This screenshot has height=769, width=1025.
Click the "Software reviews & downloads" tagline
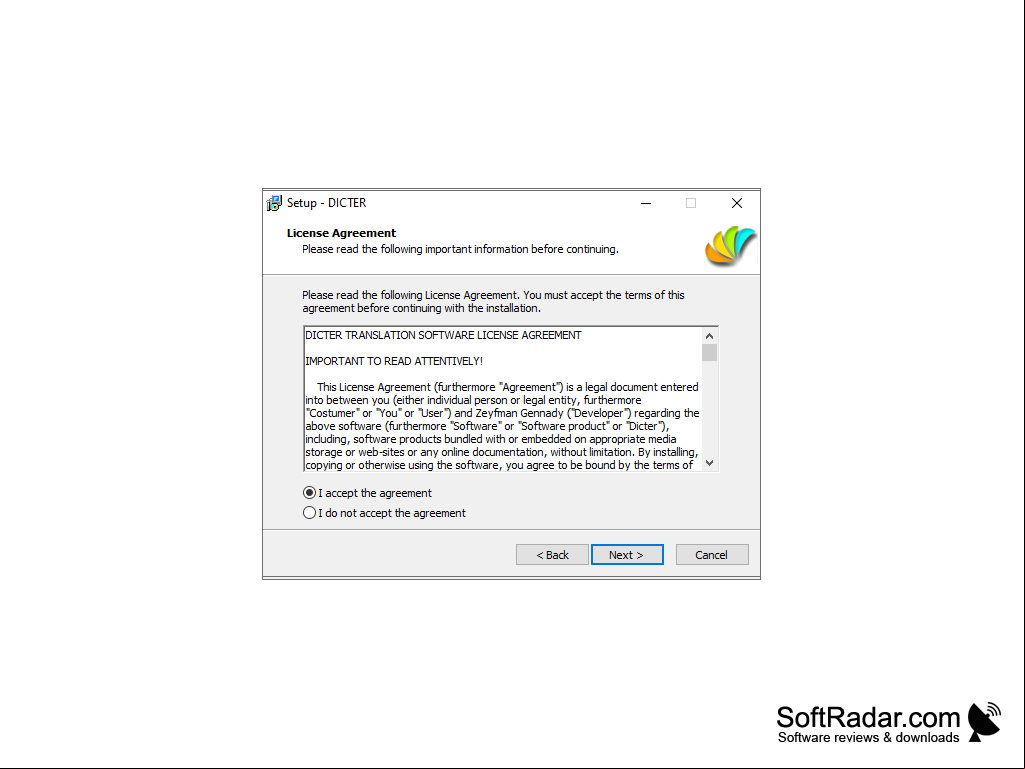tap(868, 738)
